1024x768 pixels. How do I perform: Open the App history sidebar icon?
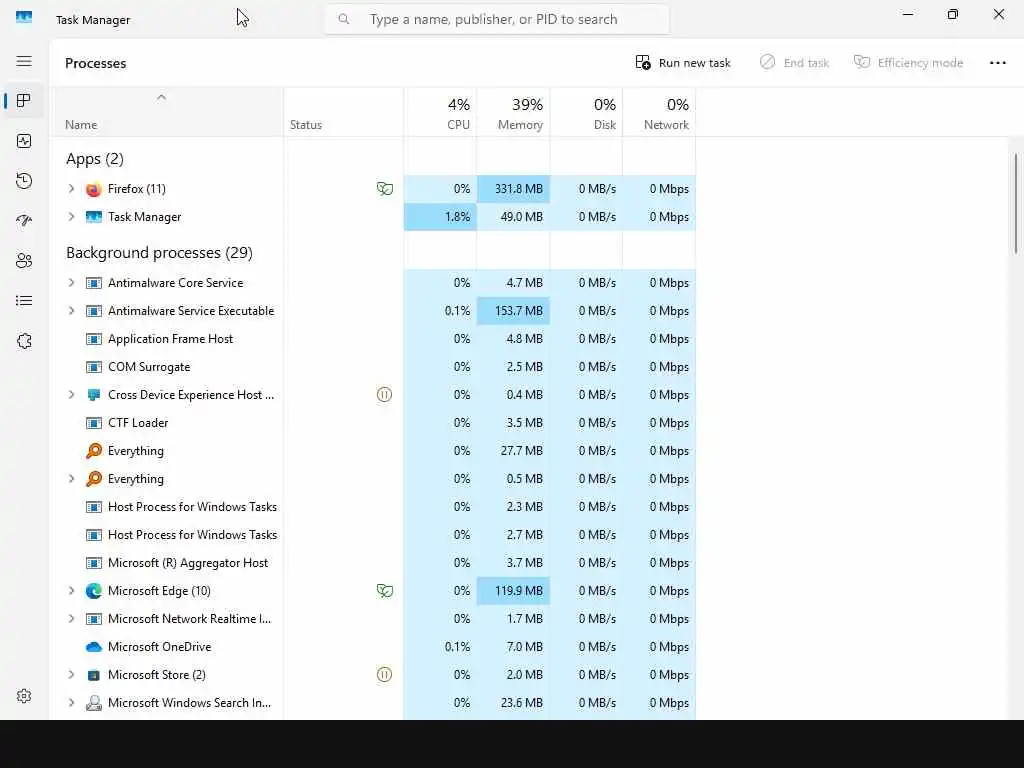24,181
